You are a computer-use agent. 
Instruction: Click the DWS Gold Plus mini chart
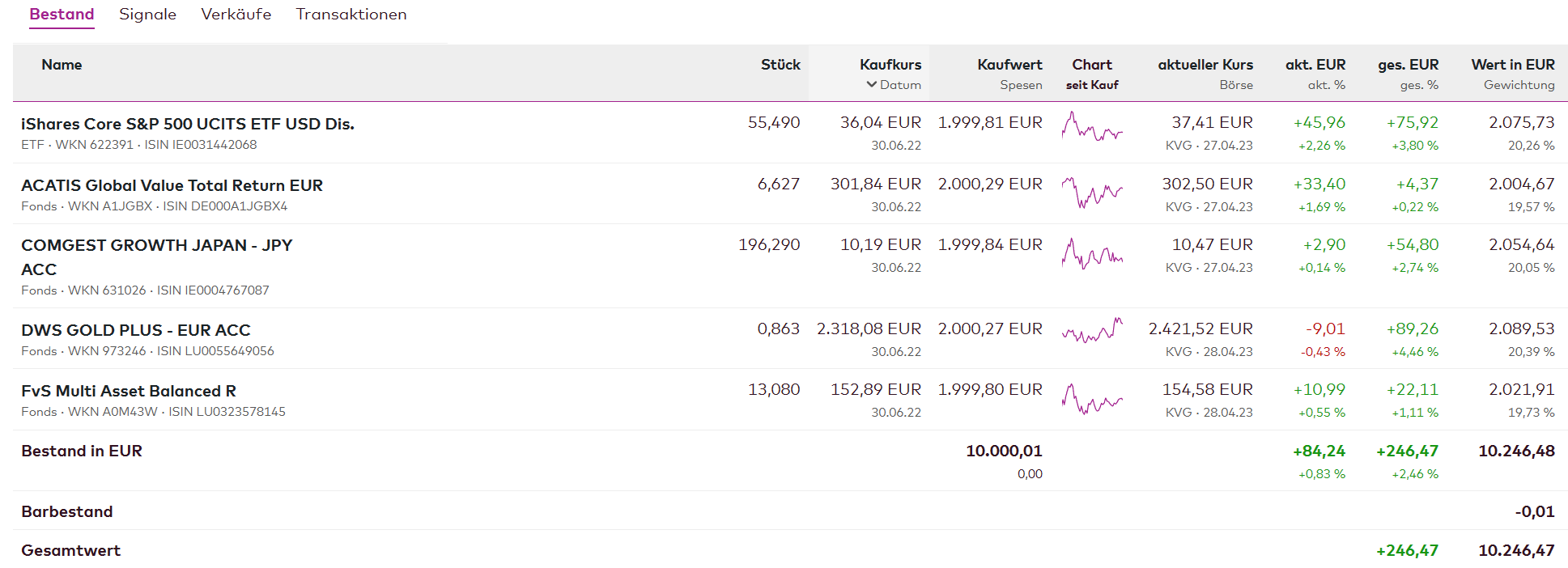1091,330
